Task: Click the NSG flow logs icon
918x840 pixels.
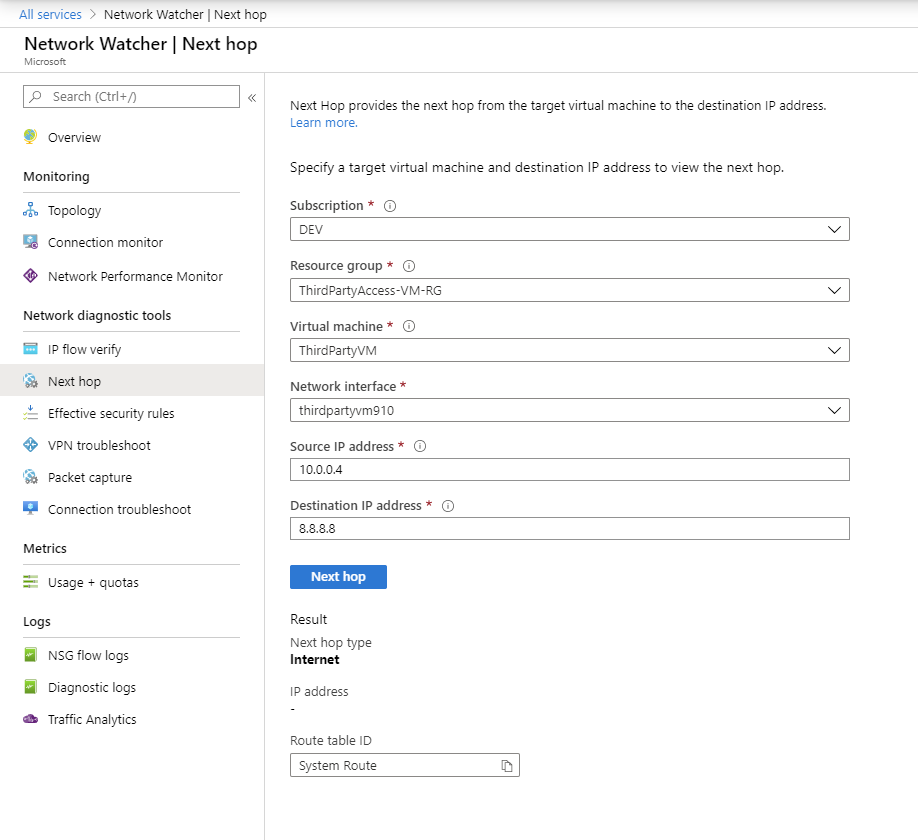Action: click(30, 655)
